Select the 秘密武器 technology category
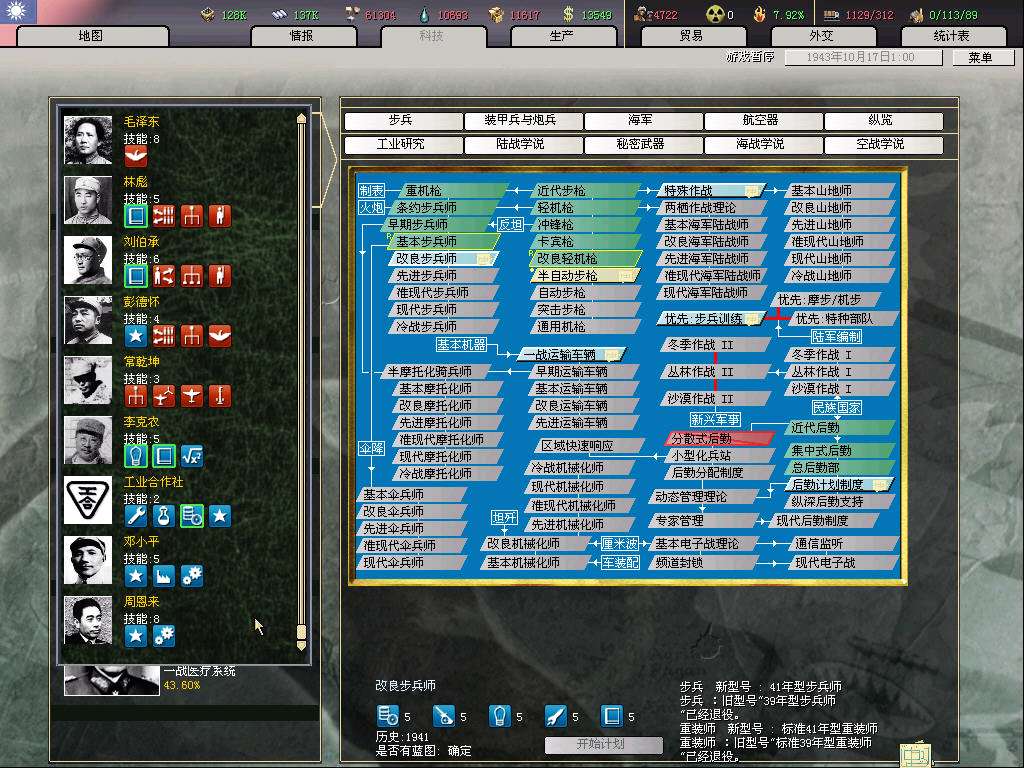 click(x=643, y=144)
